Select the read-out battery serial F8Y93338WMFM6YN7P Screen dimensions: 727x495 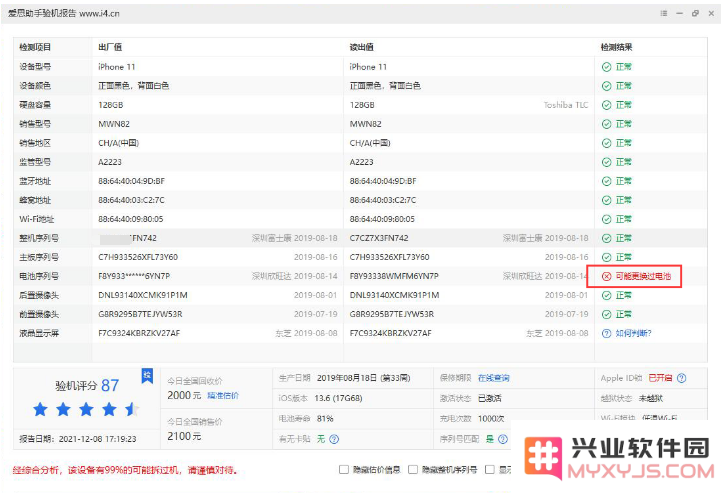(x=394, y=276)
